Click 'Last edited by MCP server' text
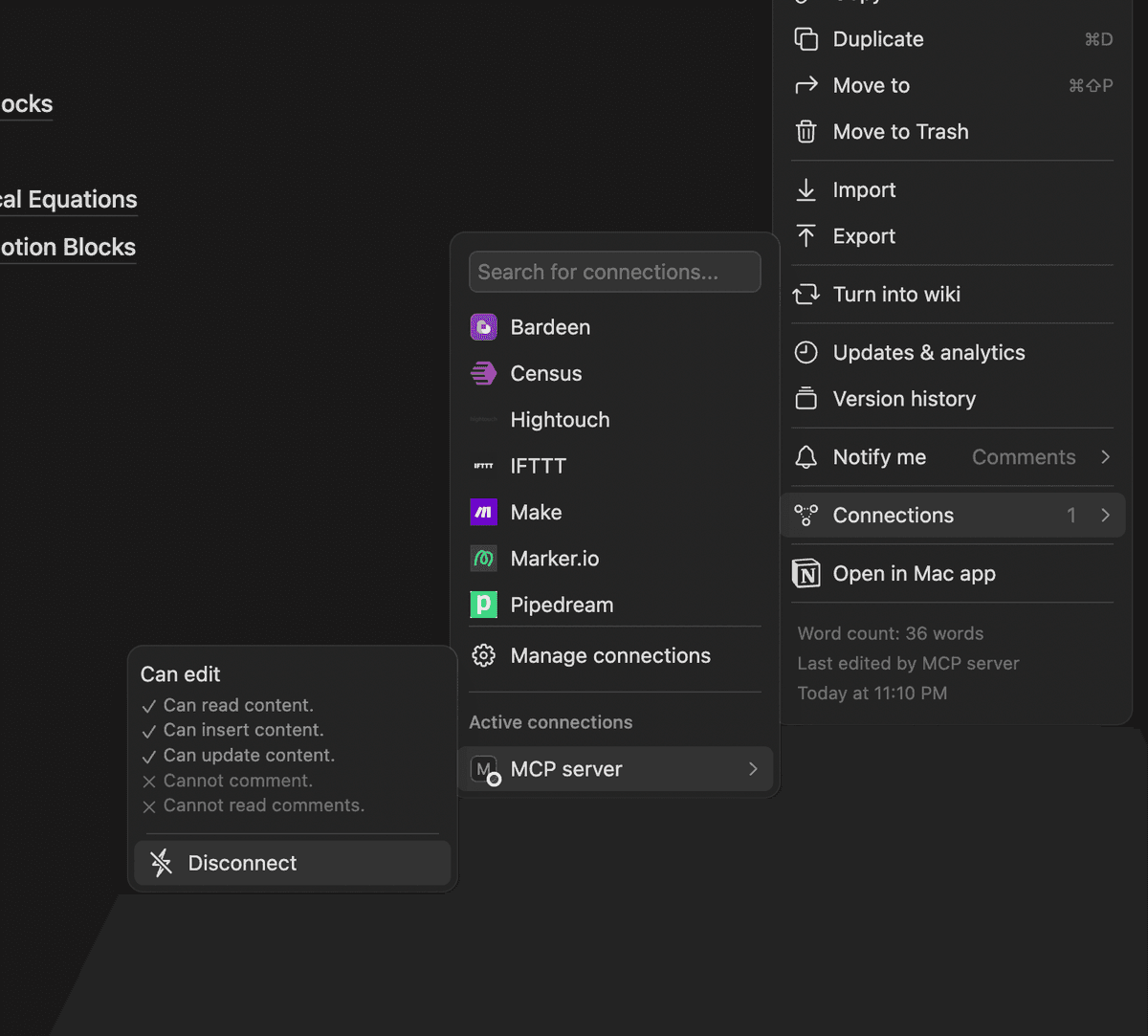The width and height of the screenshot is (1148, 1036). pos(909,663)
